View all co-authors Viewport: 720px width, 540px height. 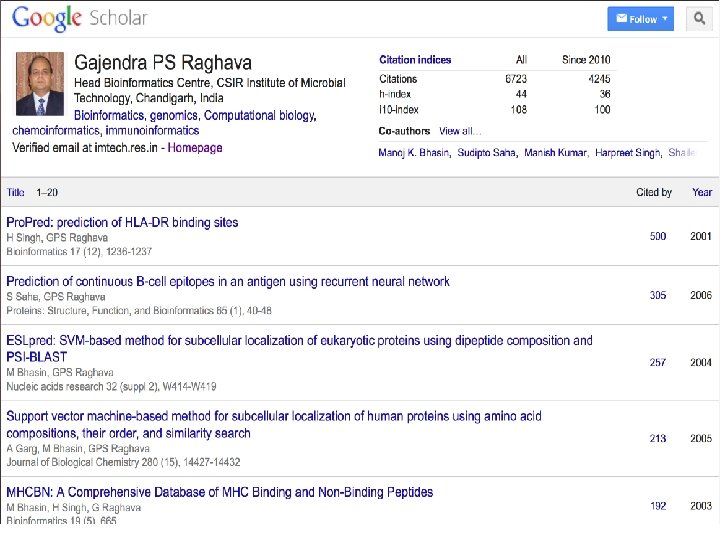click(460, 131)
